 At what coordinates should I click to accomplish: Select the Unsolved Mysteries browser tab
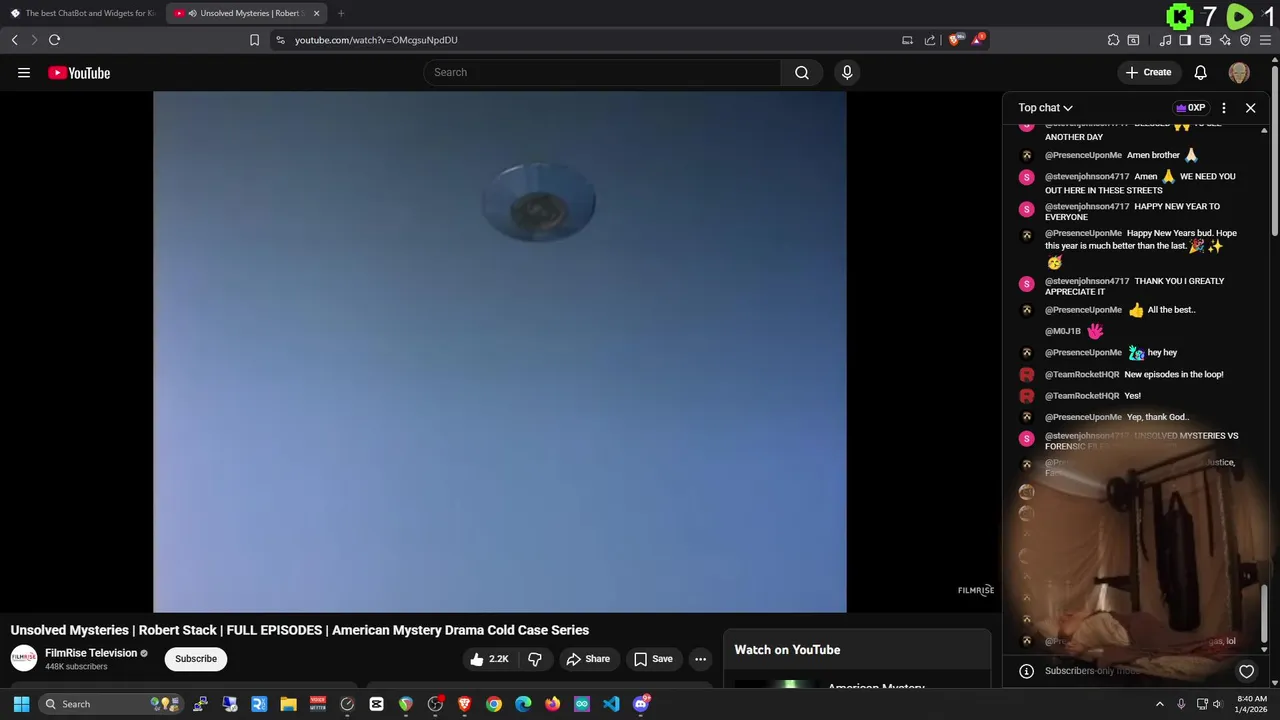click(x=245, y=13)
